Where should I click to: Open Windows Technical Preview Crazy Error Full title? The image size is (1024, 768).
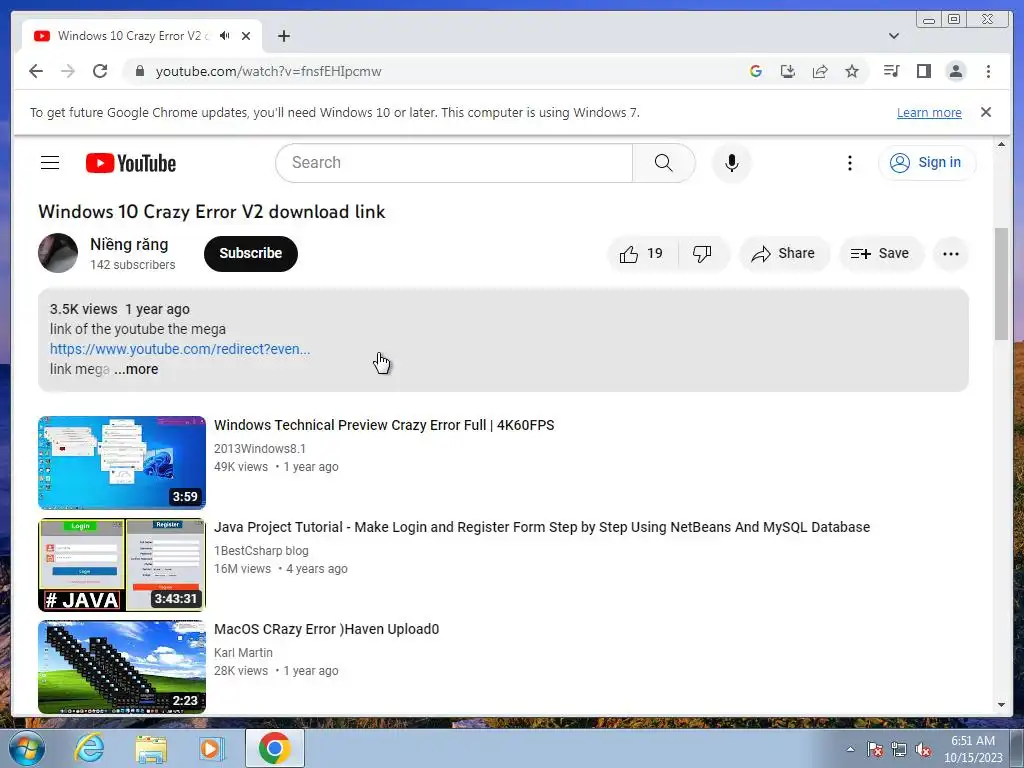point(384,425)
